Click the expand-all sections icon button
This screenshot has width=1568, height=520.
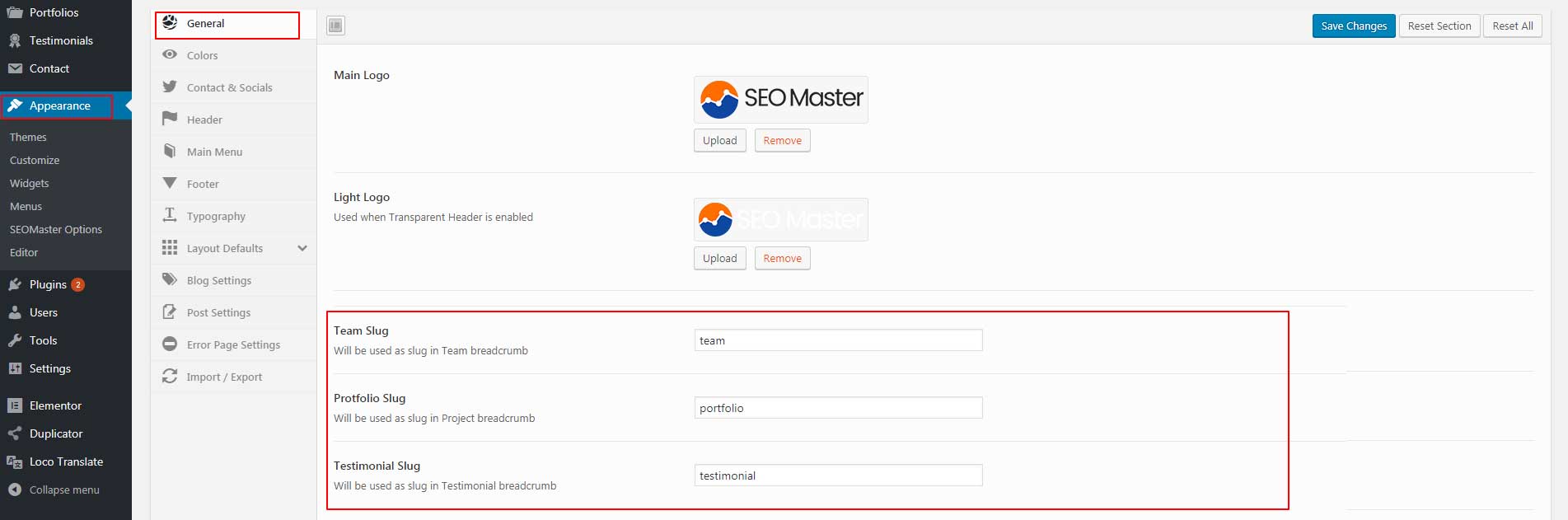[335, 26]
